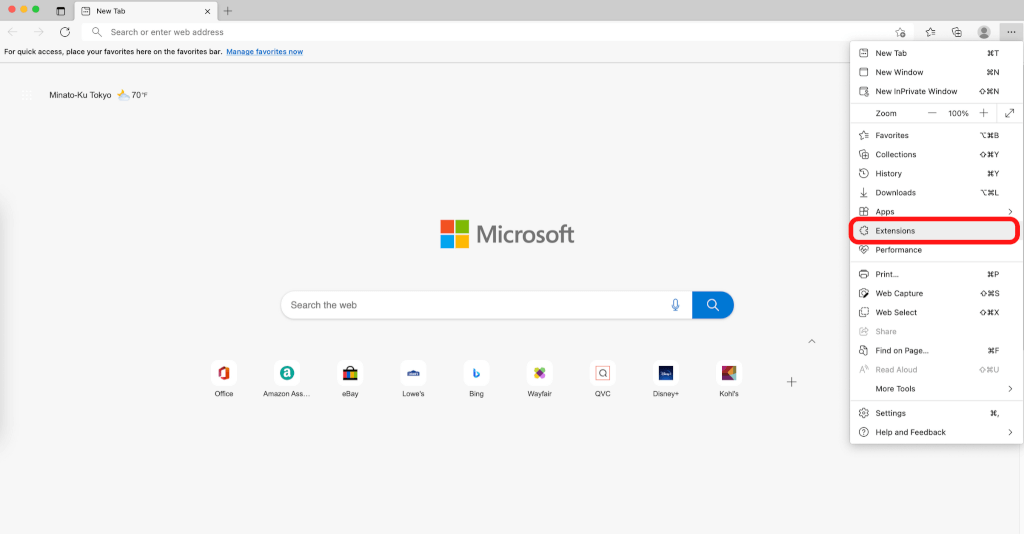Decrease zoom with the minus button
The width and height of the screenshot is (1024, 534).
[932, 113]
